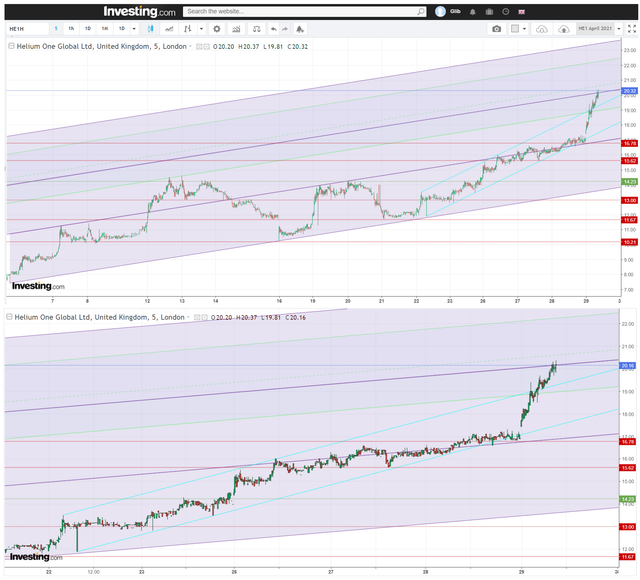This screenshot has height=580, width=640.
Task: Click the magnifier search icon
Action: (x=421, y=11)
